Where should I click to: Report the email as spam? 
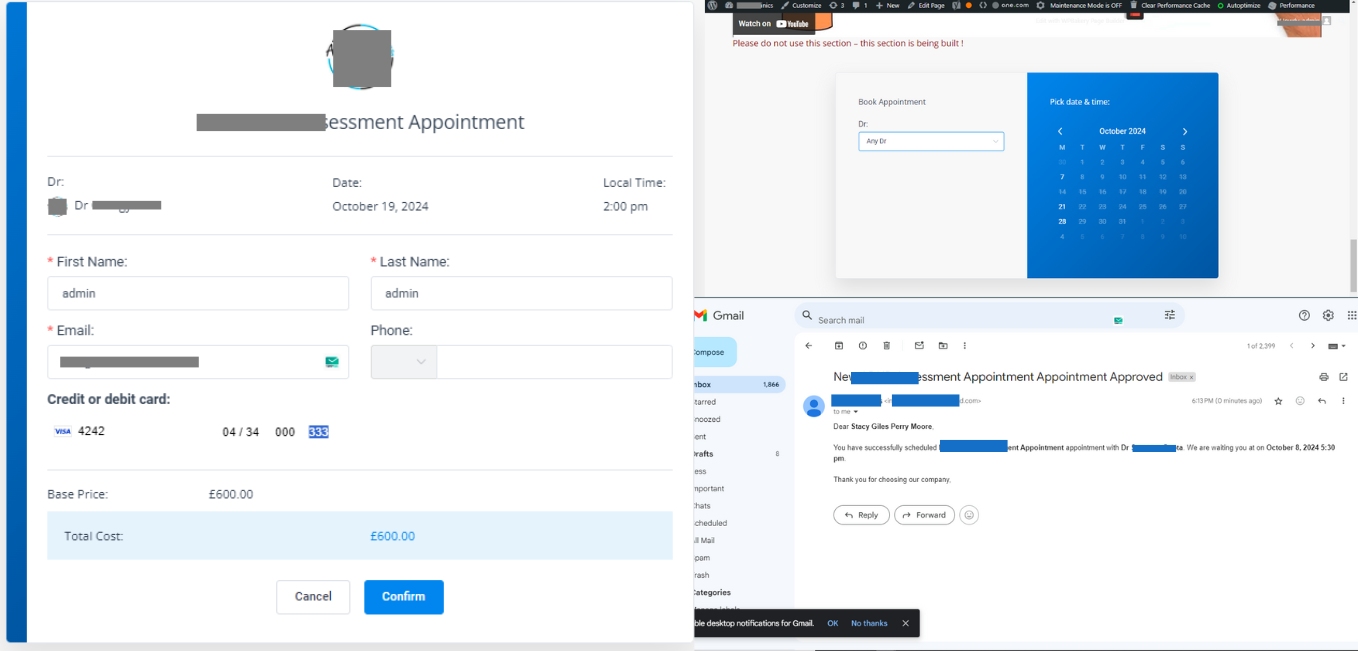863,346
